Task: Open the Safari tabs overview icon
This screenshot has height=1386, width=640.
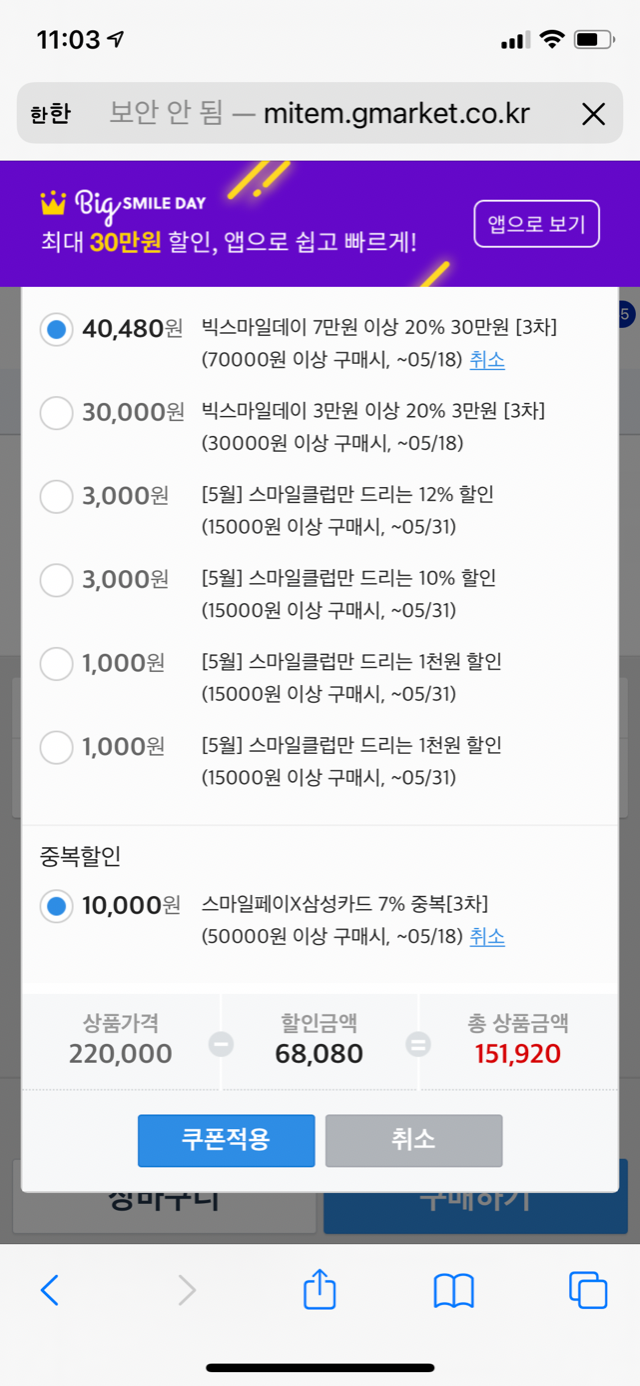Action: click(x=588, y=1290)
